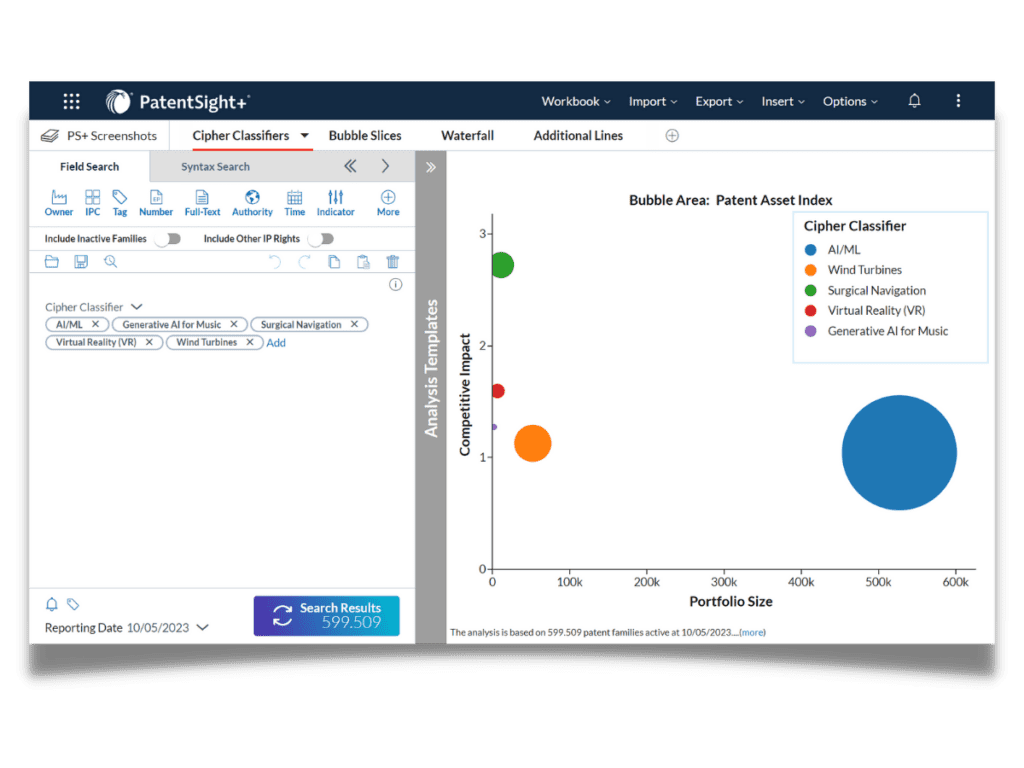Choose the Authority globe icon
This screenshot has height=768, width=1024.
252,203
